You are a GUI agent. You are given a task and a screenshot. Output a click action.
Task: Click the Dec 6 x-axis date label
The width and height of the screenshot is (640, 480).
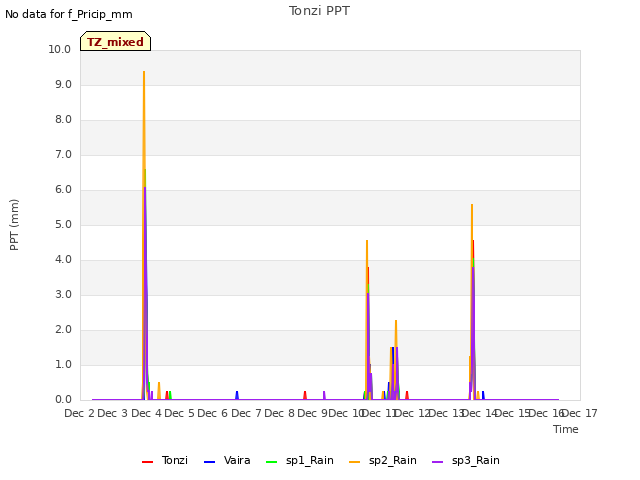(213, 413)
